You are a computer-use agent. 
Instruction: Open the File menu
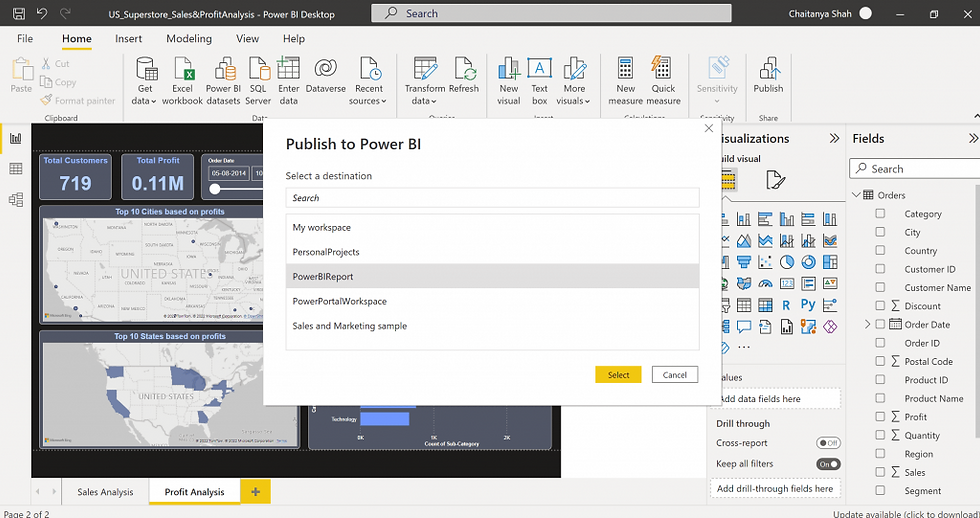pos(25,39)
